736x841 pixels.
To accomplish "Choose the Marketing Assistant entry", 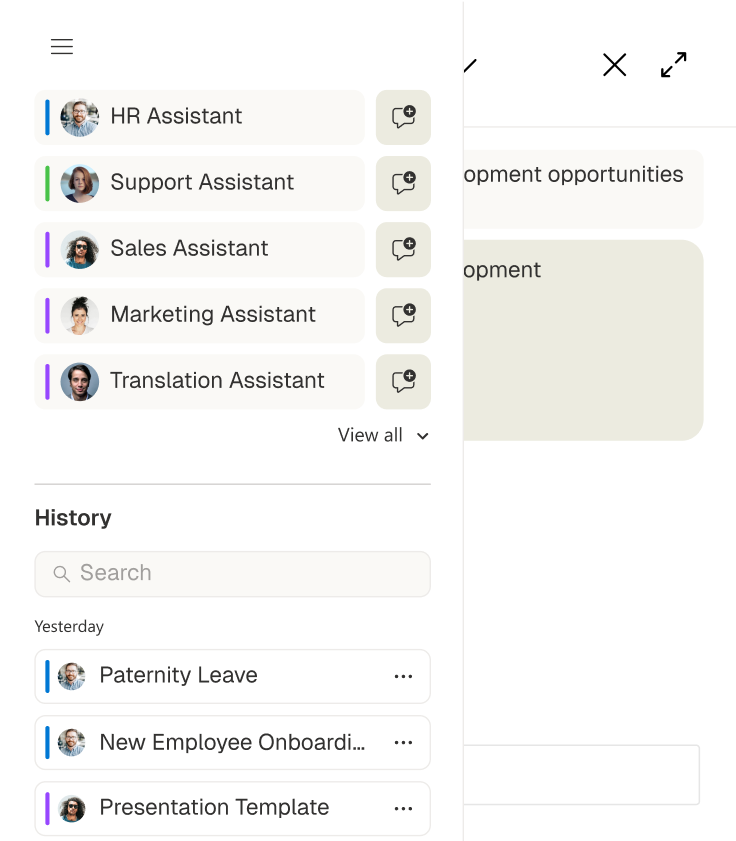I will (200, 315).
